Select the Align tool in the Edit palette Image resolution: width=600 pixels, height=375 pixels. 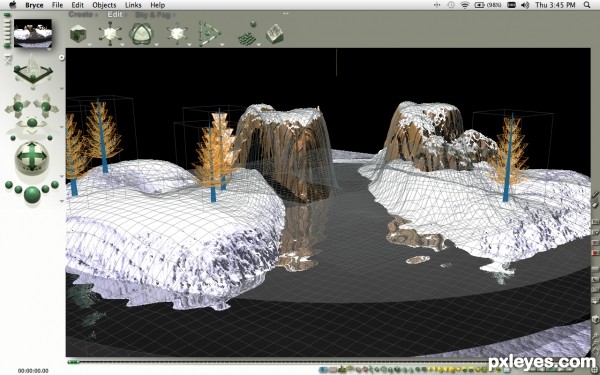(209, 33)
